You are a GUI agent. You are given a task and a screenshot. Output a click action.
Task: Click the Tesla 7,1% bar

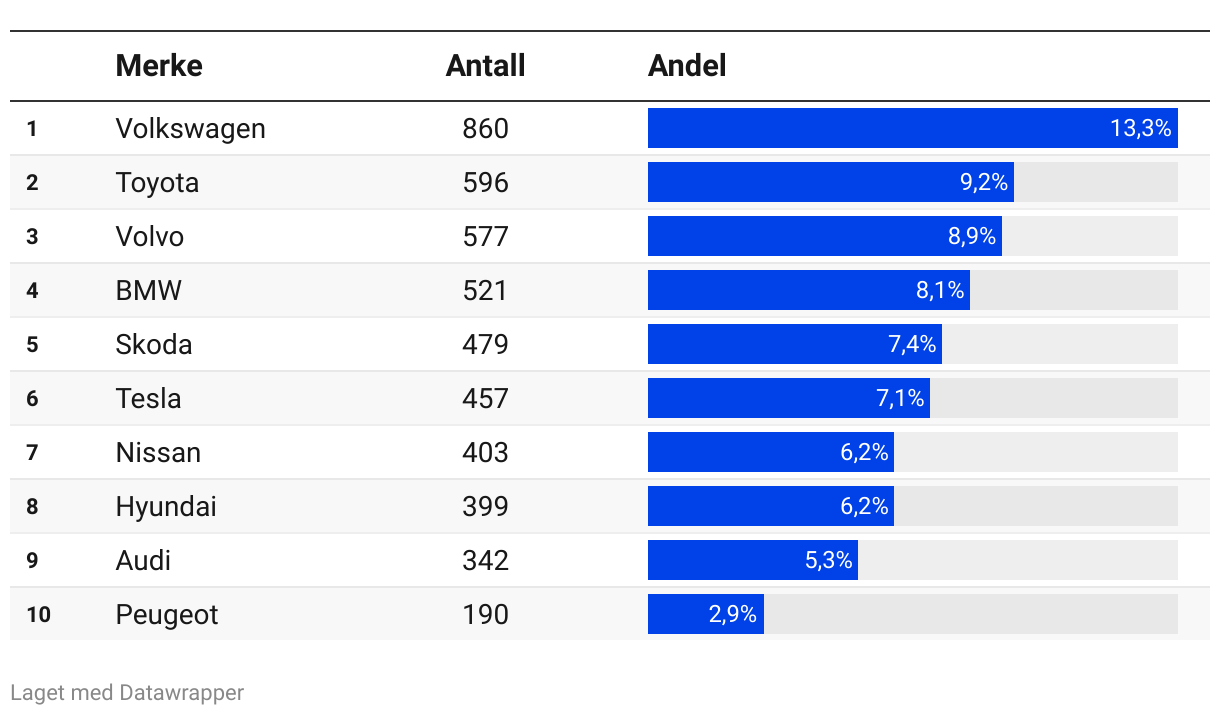point(789,398)
